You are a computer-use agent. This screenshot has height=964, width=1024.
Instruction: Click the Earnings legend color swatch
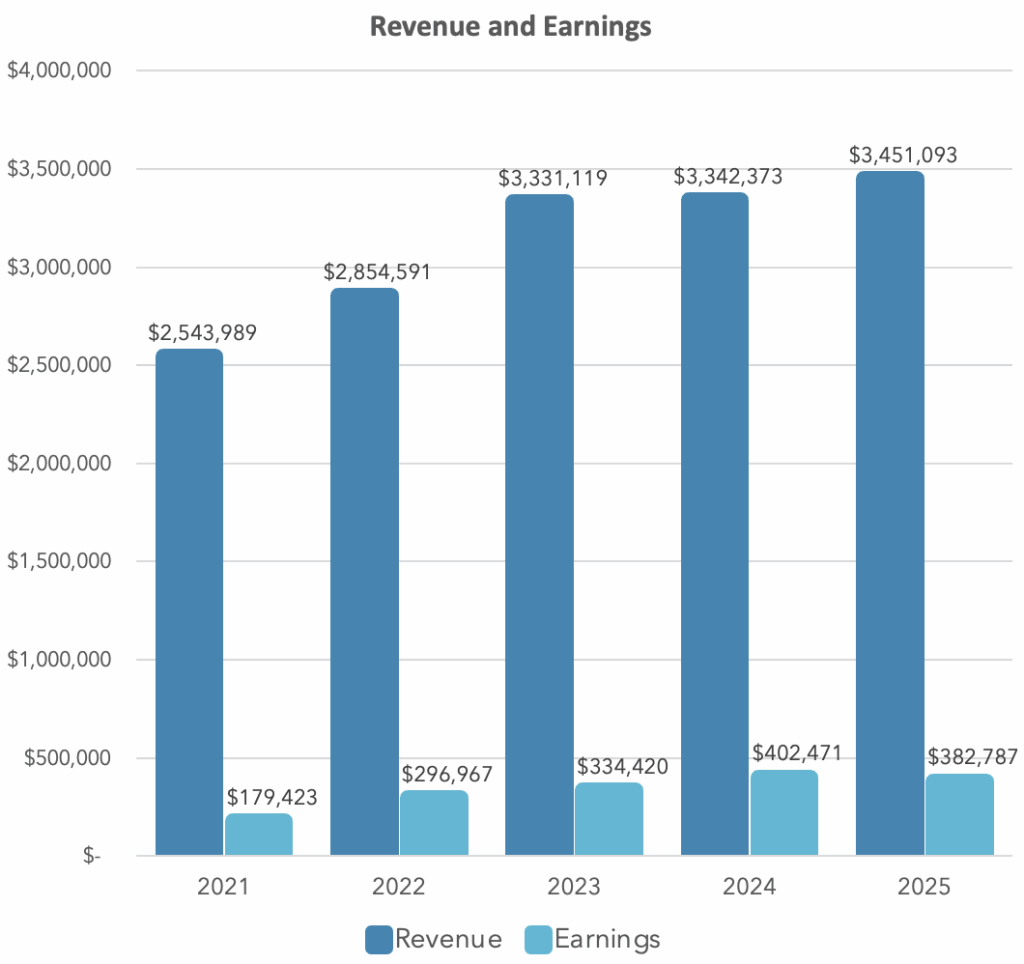point(538,939)
